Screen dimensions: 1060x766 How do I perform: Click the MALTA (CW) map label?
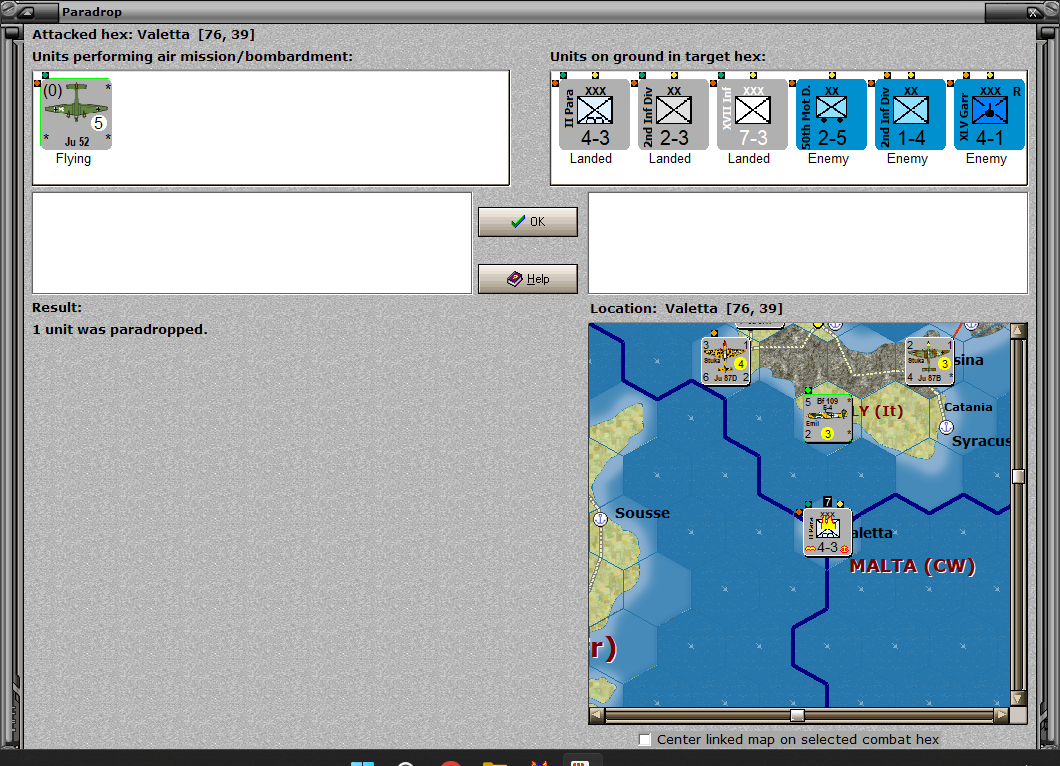tap(913, 566)
